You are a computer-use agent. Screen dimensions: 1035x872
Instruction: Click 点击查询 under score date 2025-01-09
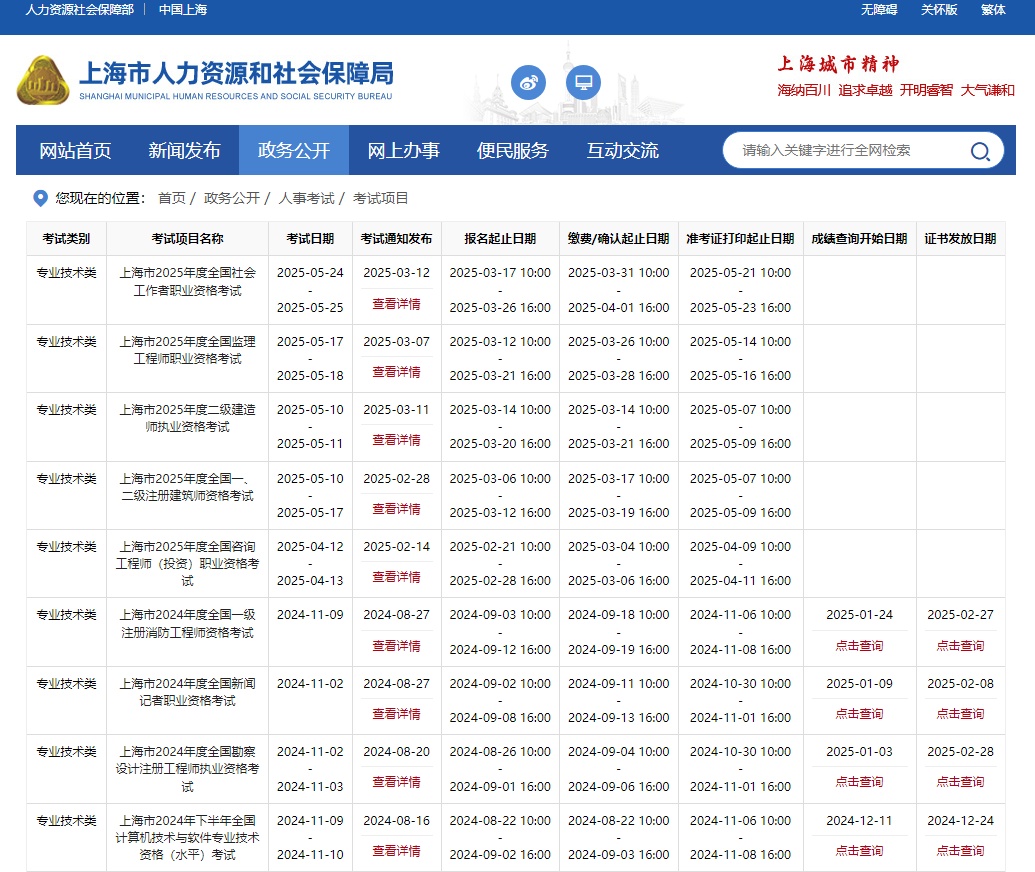click(859, 714)
